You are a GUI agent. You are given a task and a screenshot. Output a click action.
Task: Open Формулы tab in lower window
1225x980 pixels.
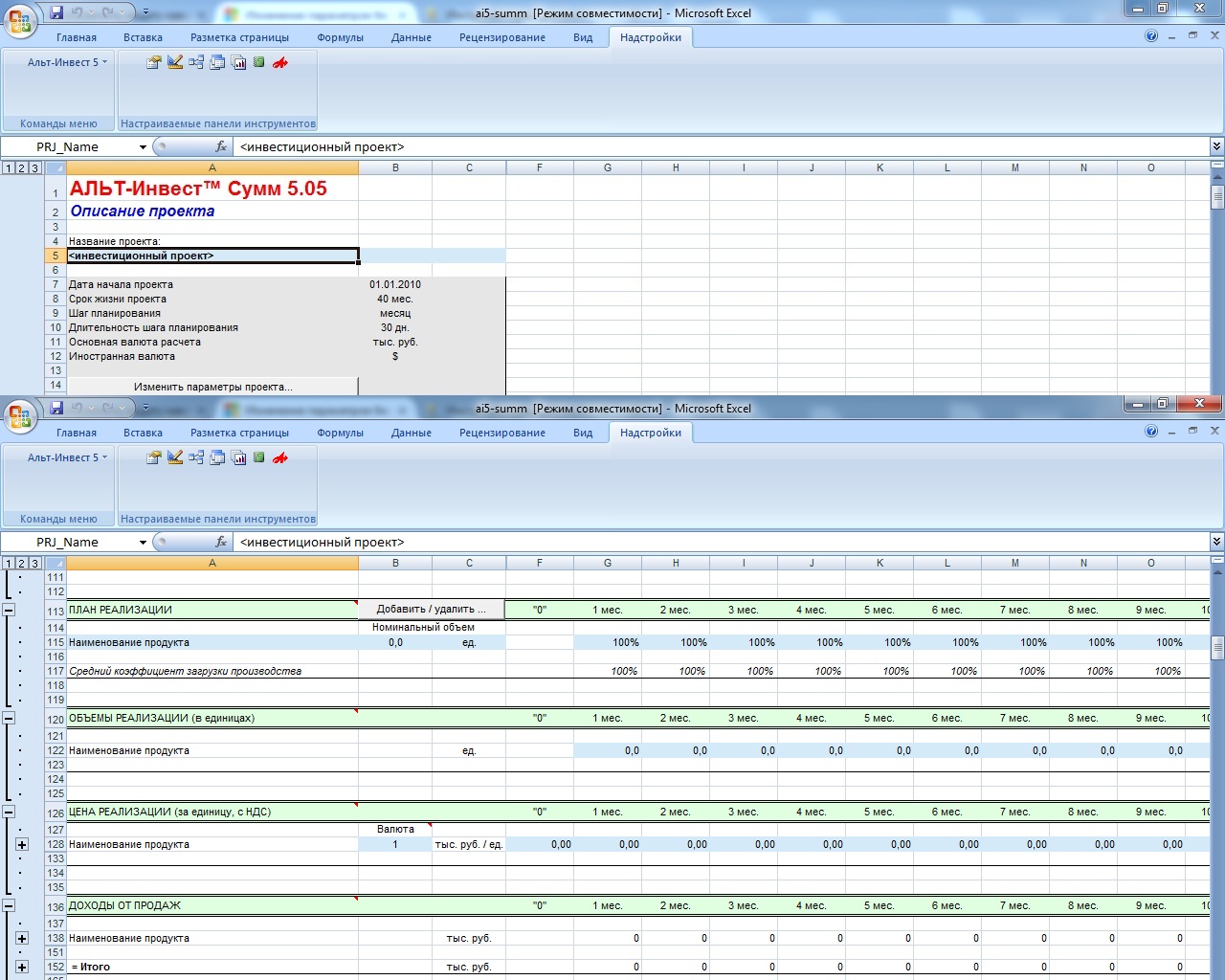point(341,433)
